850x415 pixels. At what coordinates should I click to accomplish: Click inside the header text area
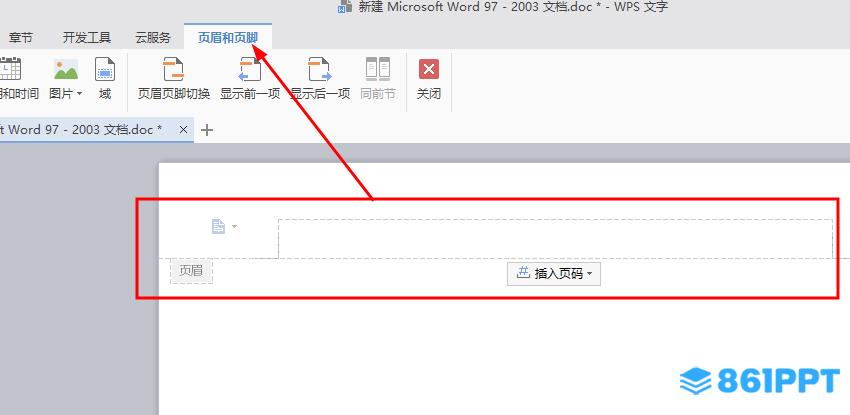pos(555,239)
